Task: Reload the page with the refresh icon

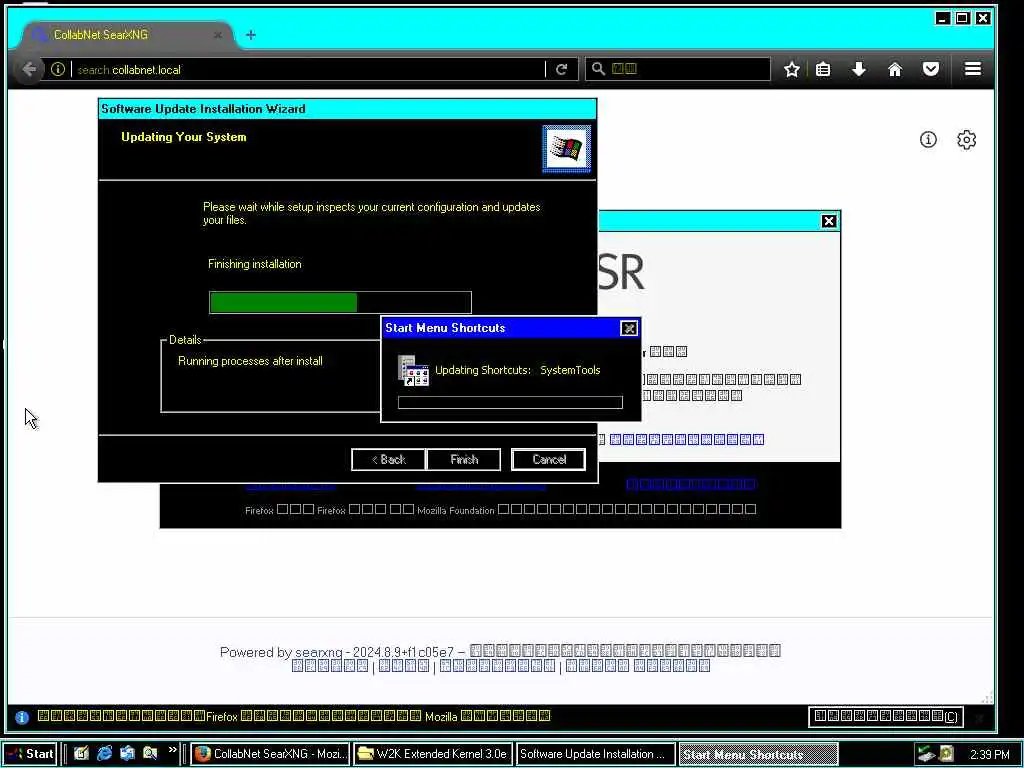Action: (561, 69)
